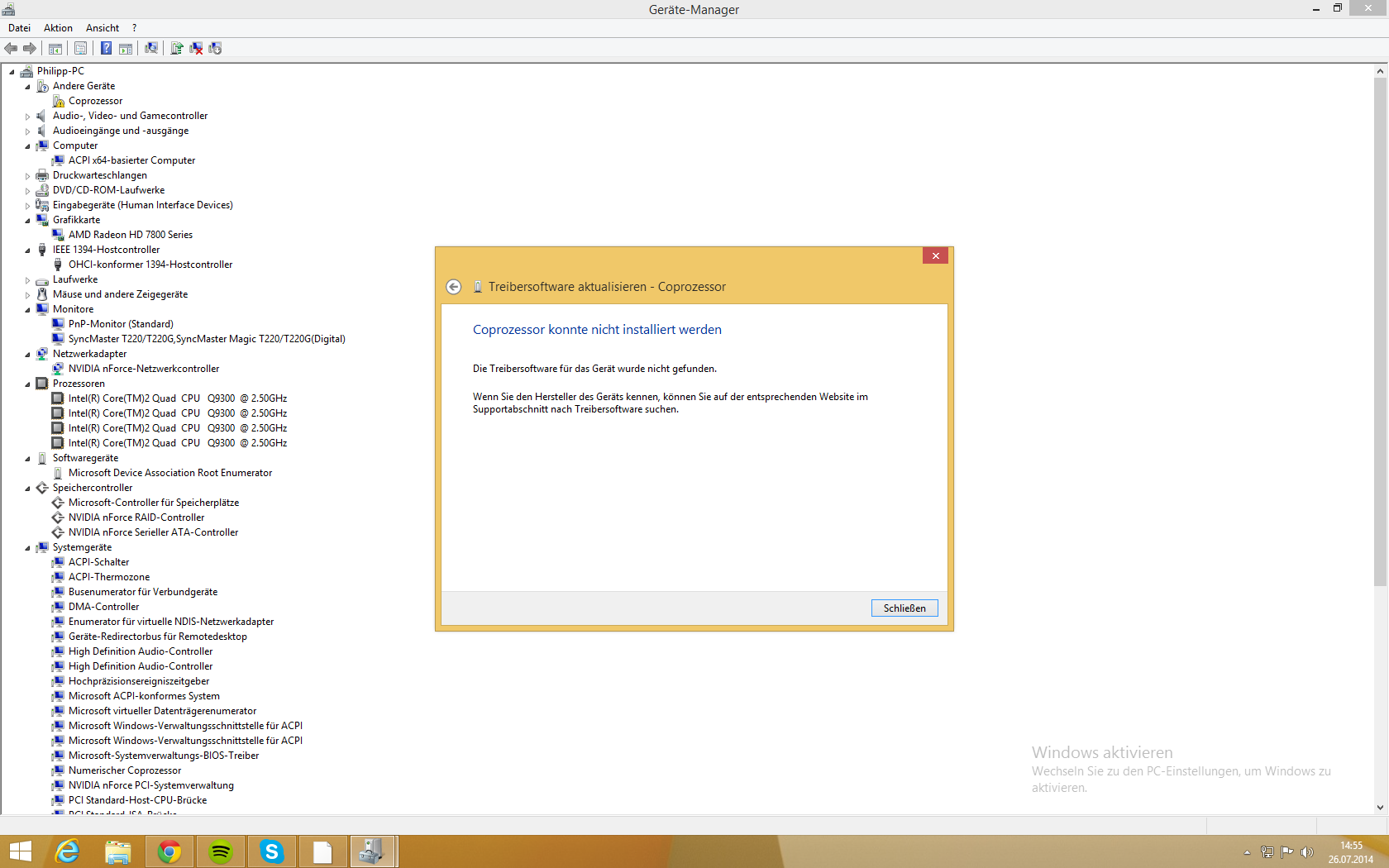
Task: Expand Mäuse und andere Zeigegeräte
Action: tap(27, 295)
